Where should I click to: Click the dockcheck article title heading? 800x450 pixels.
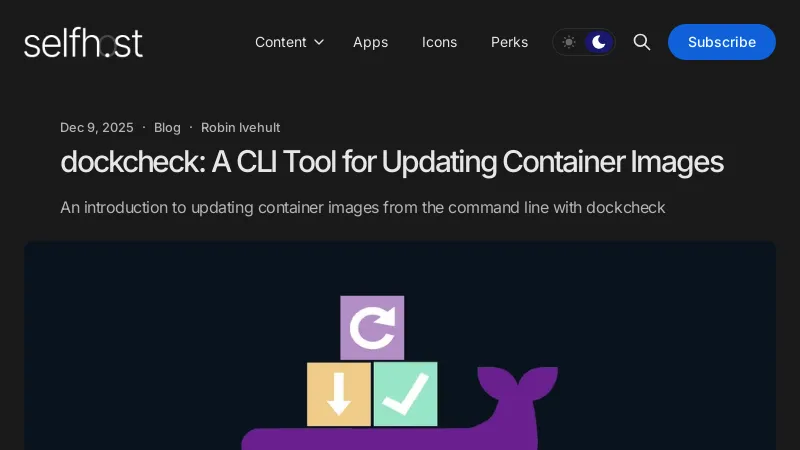click(392, 162)
